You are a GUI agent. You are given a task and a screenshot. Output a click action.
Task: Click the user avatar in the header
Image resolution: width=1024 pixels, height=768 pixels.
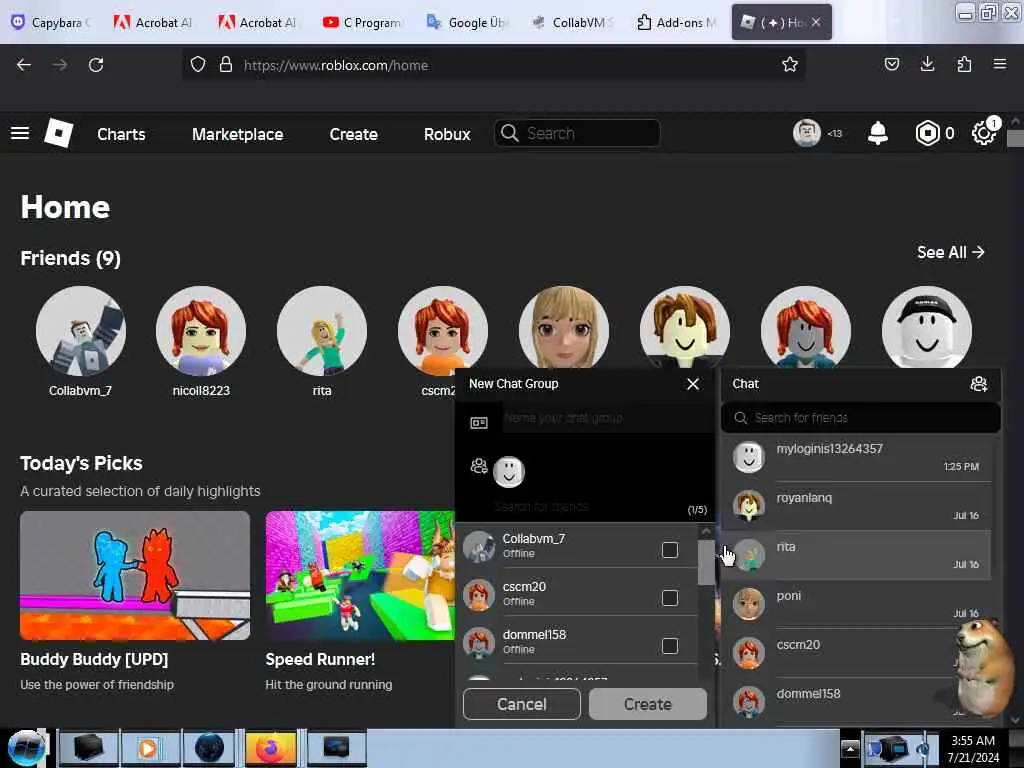tap(807, 133)
